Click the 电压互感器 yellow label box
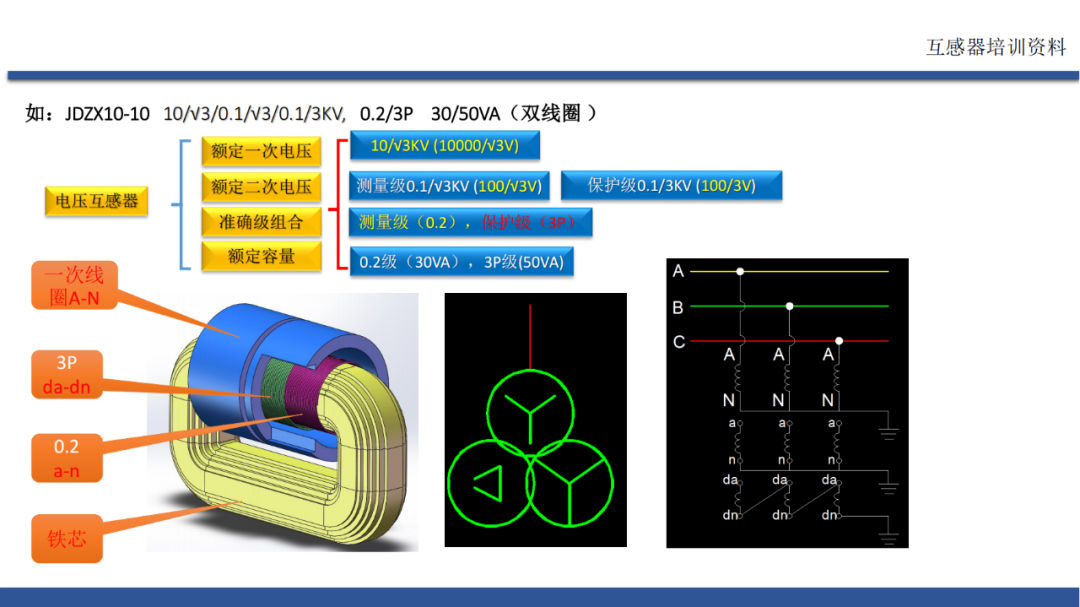1080x607 pixels. coord(96,201)
